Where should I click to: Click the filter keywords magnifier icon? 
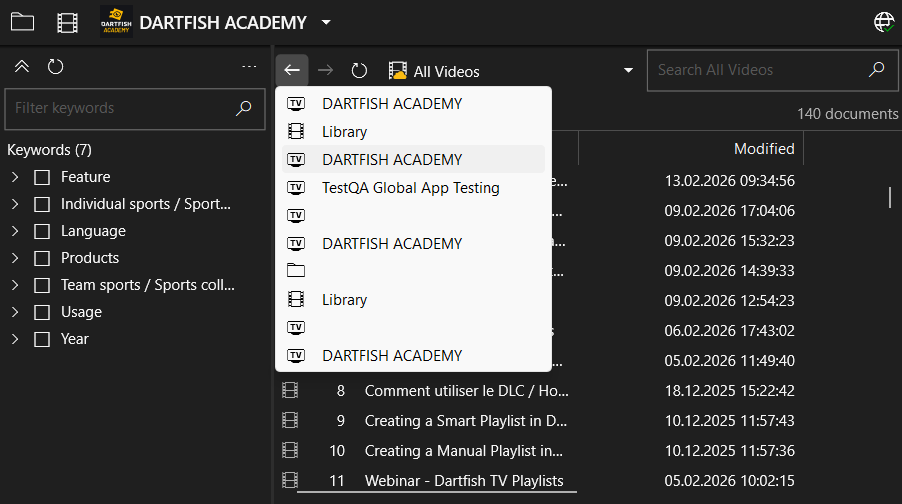(x=244, y=108)
